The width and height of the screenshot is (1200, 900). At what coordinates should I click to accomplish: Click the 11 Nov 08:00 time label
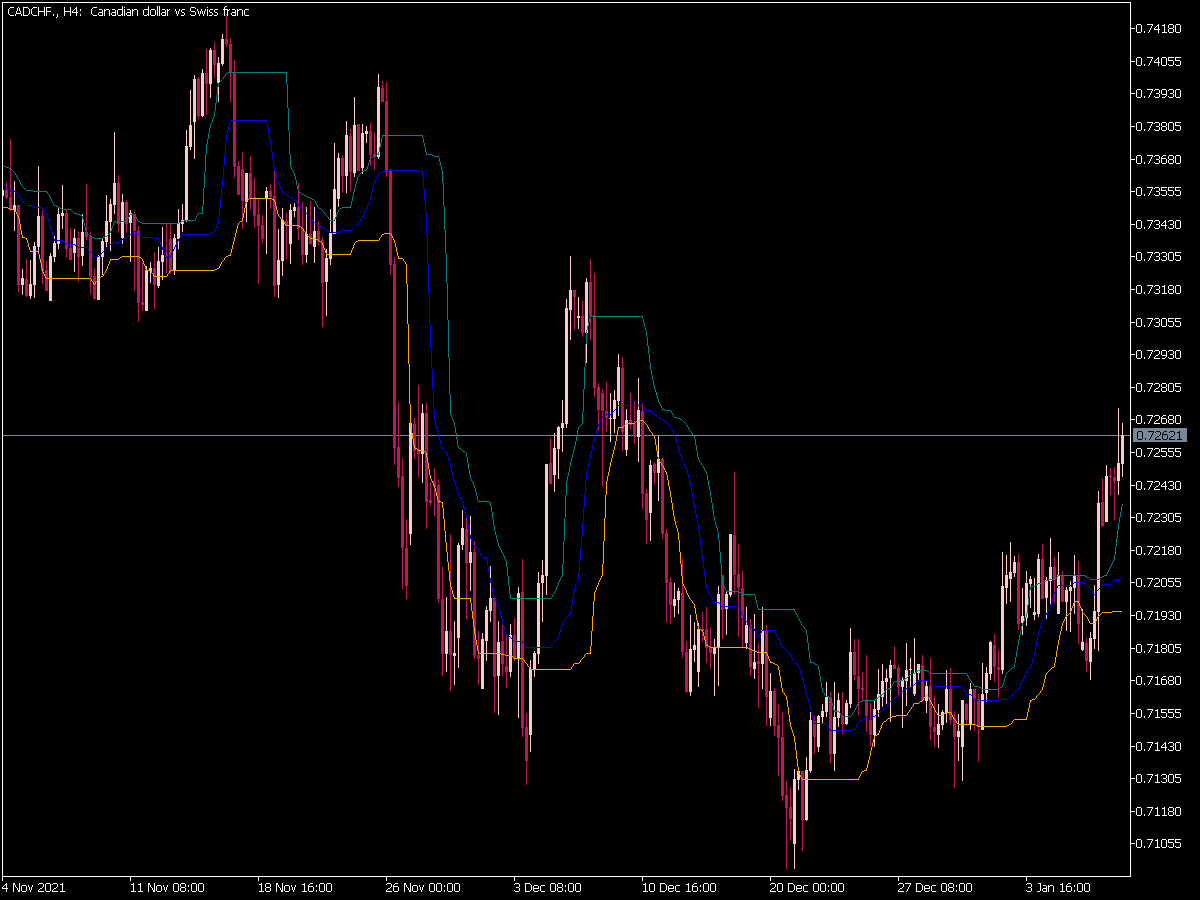pyautogui.click(x=167, y=888)
